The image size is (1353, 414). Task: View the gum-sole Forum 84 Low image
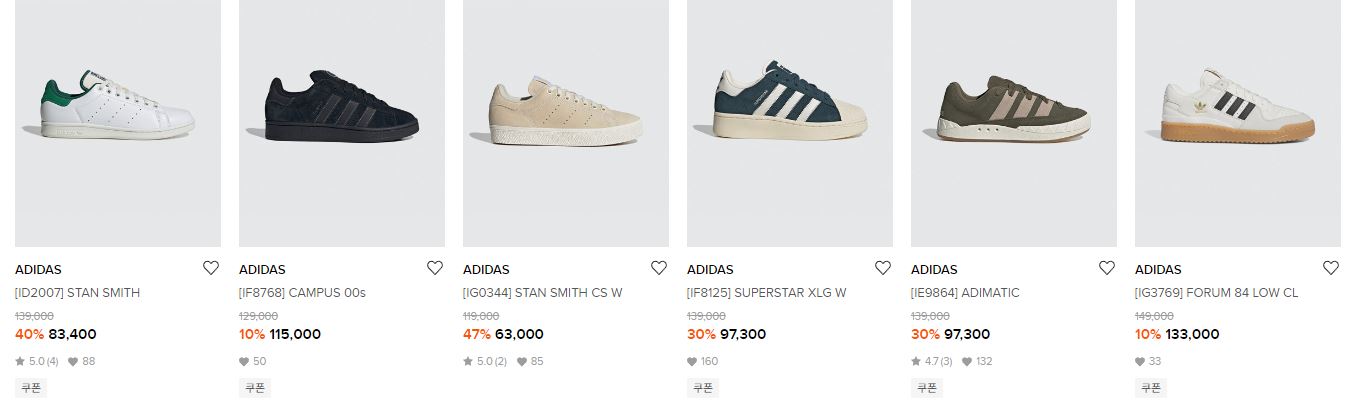1238,122
